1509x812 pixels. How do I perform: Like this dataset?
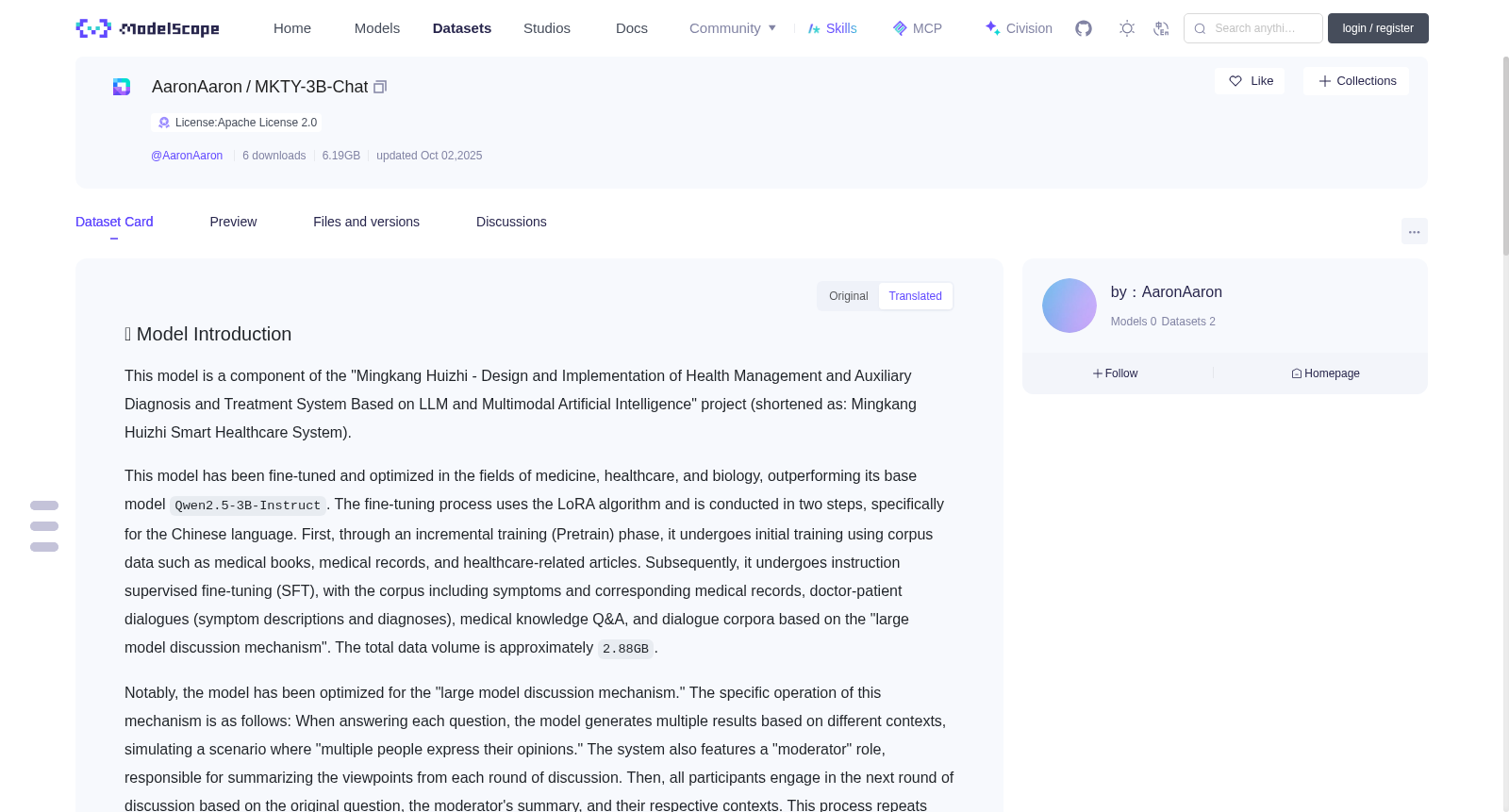1250,81
